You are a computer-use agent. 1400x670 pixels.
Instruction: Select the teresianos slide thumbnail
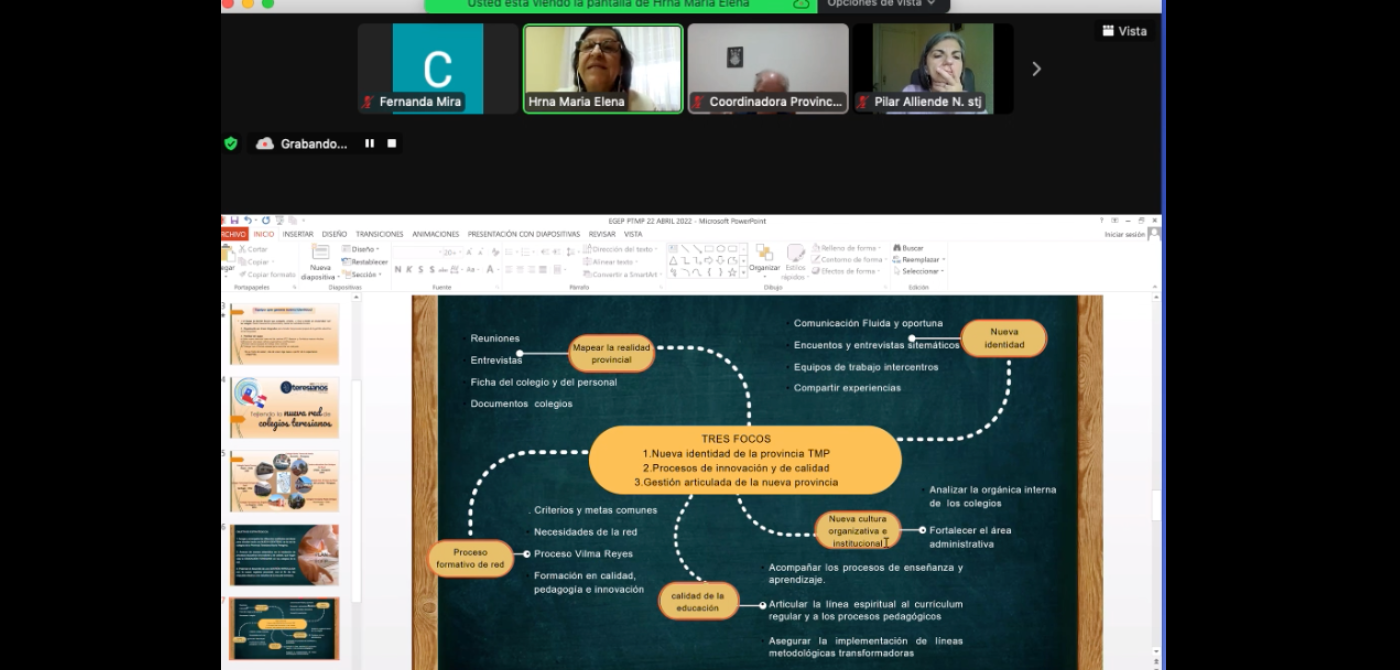284,407
